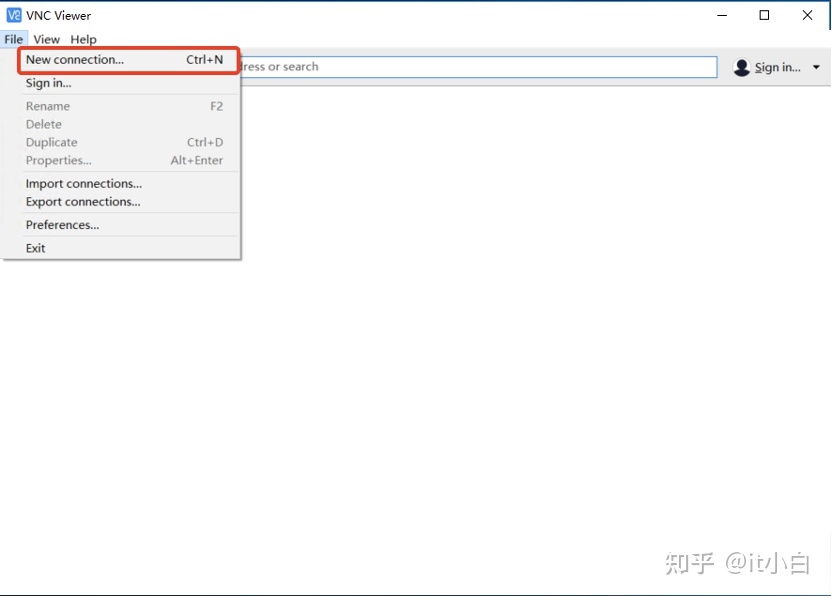832x596 pixels.
Task: Open the Help menu
Action: coord(83,39)
